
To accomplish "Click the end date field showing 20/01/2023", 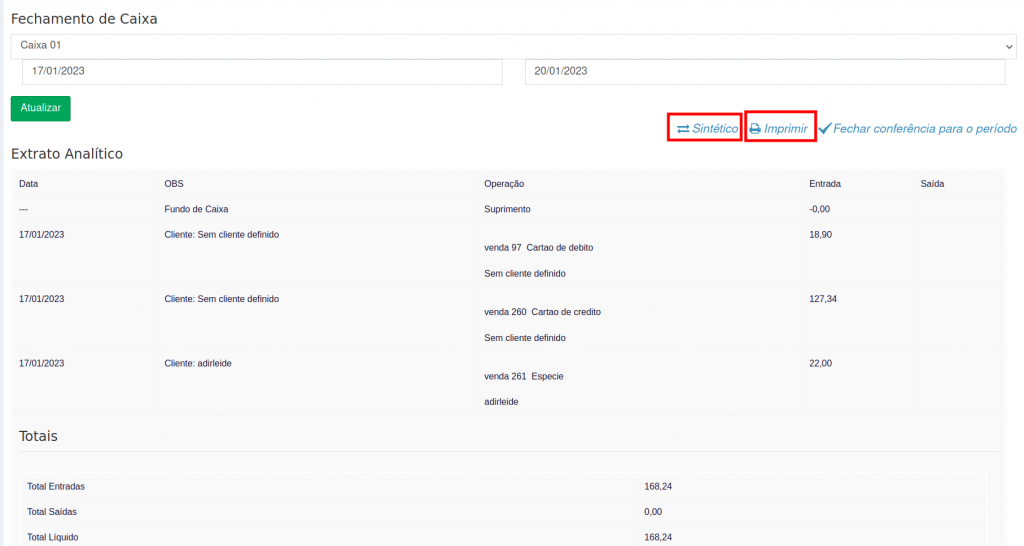I will pos(764,72).
